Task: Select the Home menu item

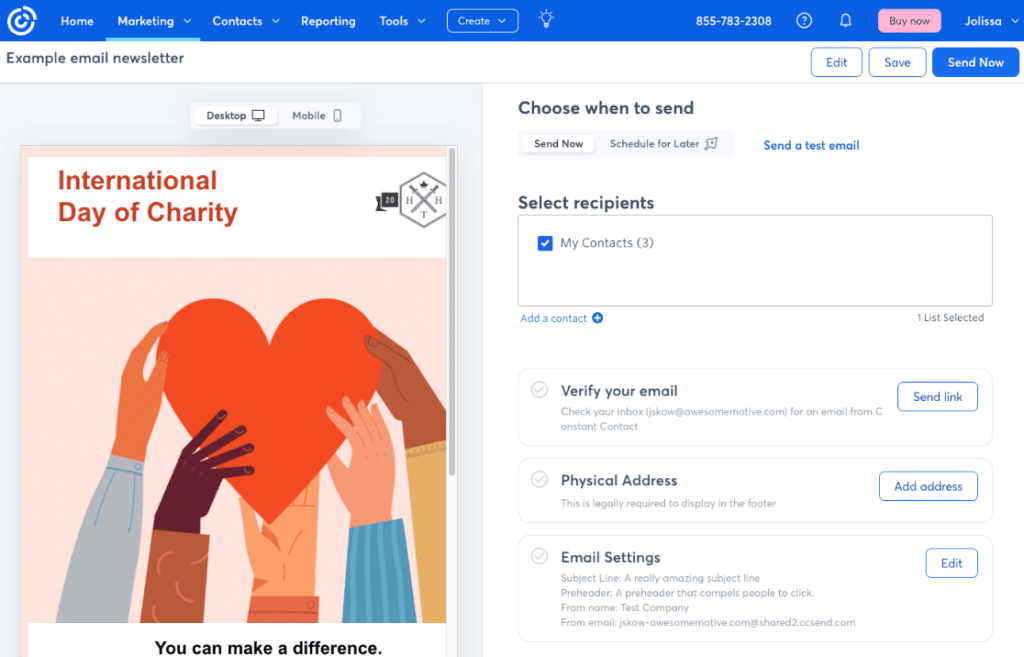Action: coord(77,20)
